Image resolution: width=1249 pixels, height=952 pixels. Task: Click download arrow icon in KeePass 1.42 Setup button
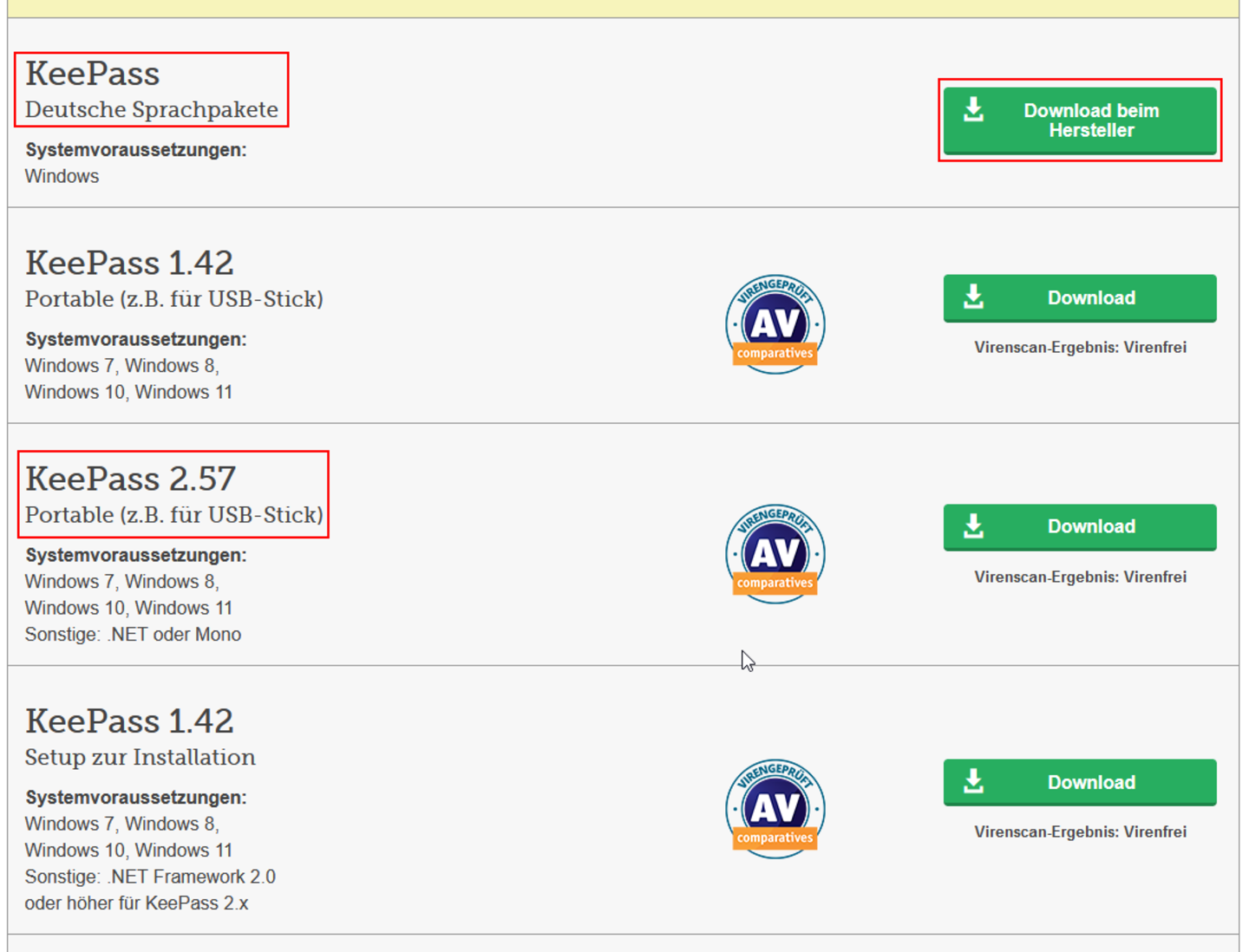coord(974,781)
